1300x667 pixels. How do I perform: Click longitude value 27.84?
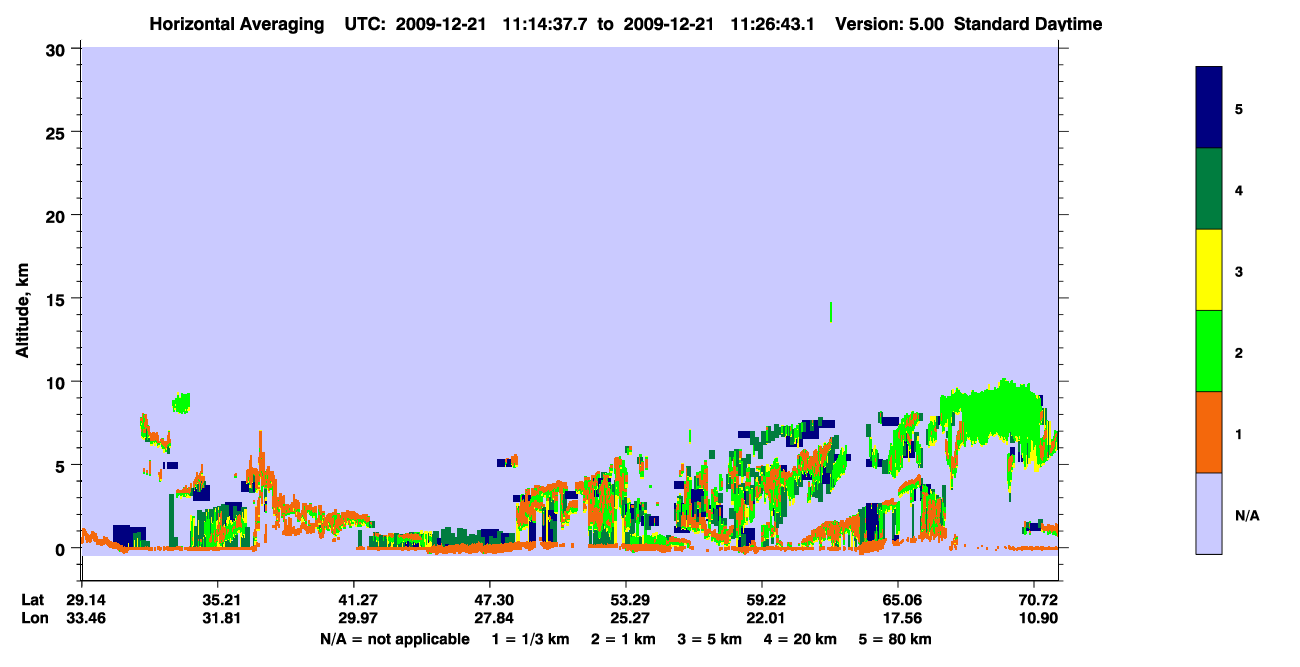pos(490,618)
